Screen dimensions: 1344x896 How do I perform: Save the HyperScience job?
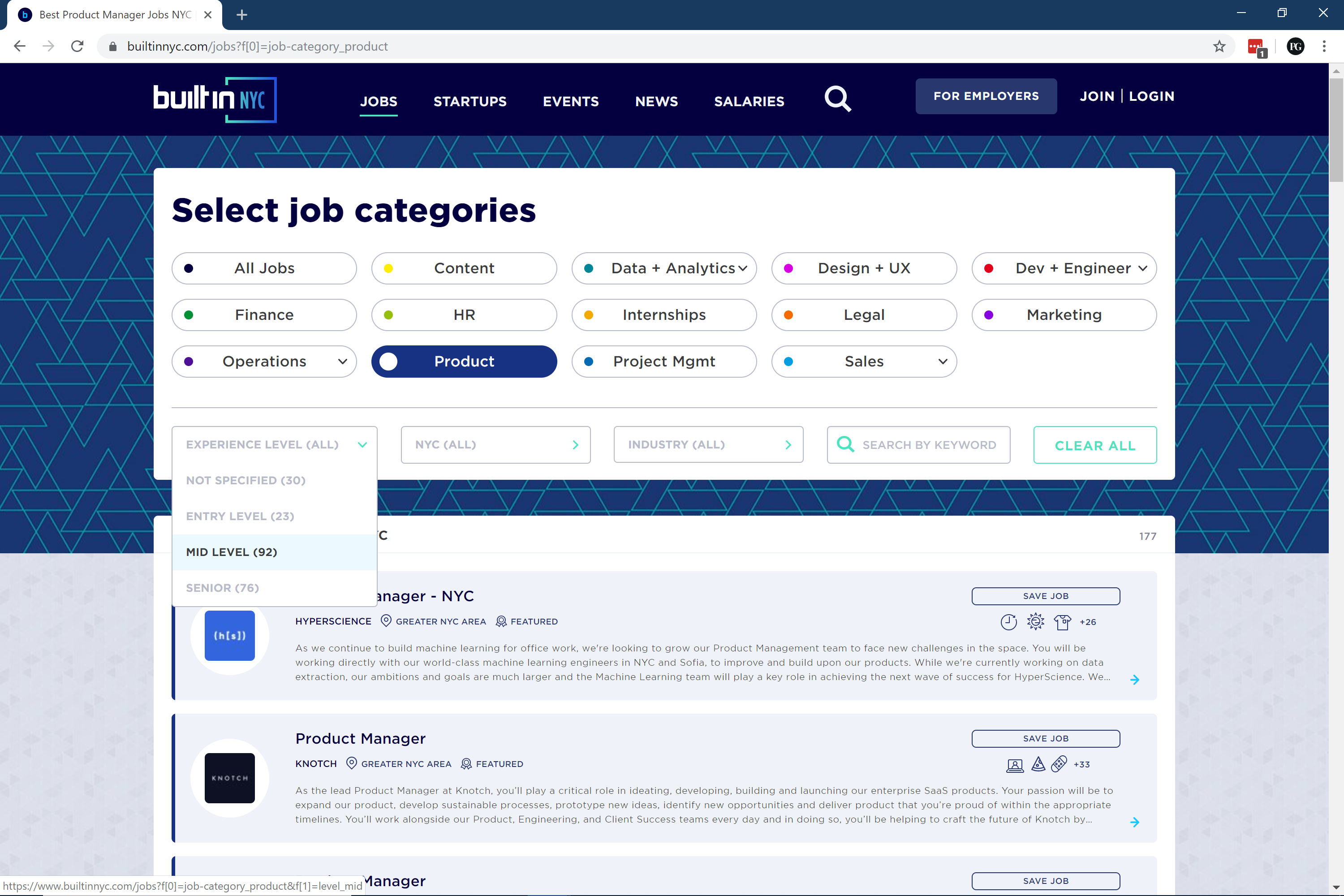[x=1045, y=596]
